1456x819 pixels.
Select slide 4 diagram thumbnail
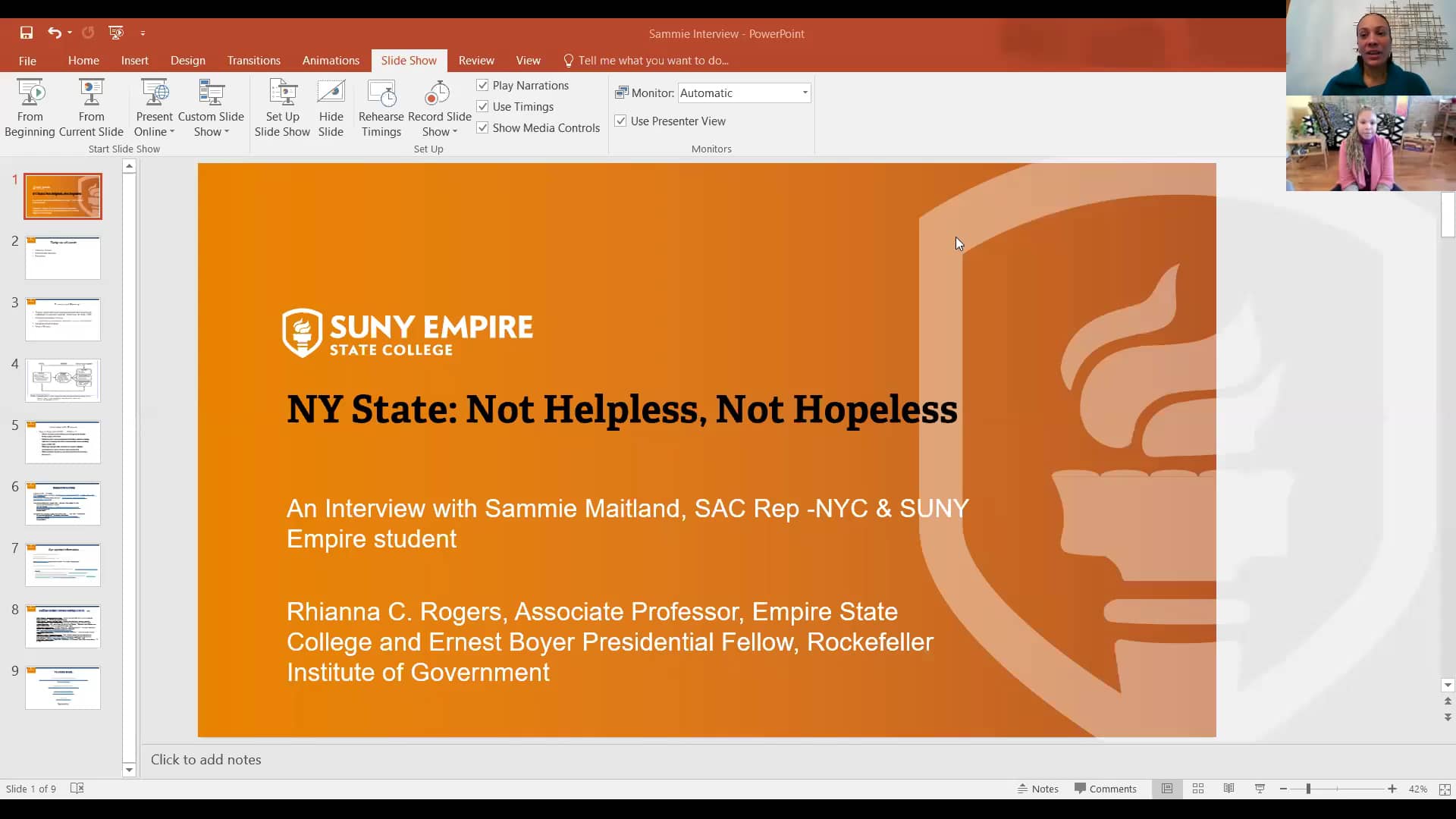pos(63,381)
